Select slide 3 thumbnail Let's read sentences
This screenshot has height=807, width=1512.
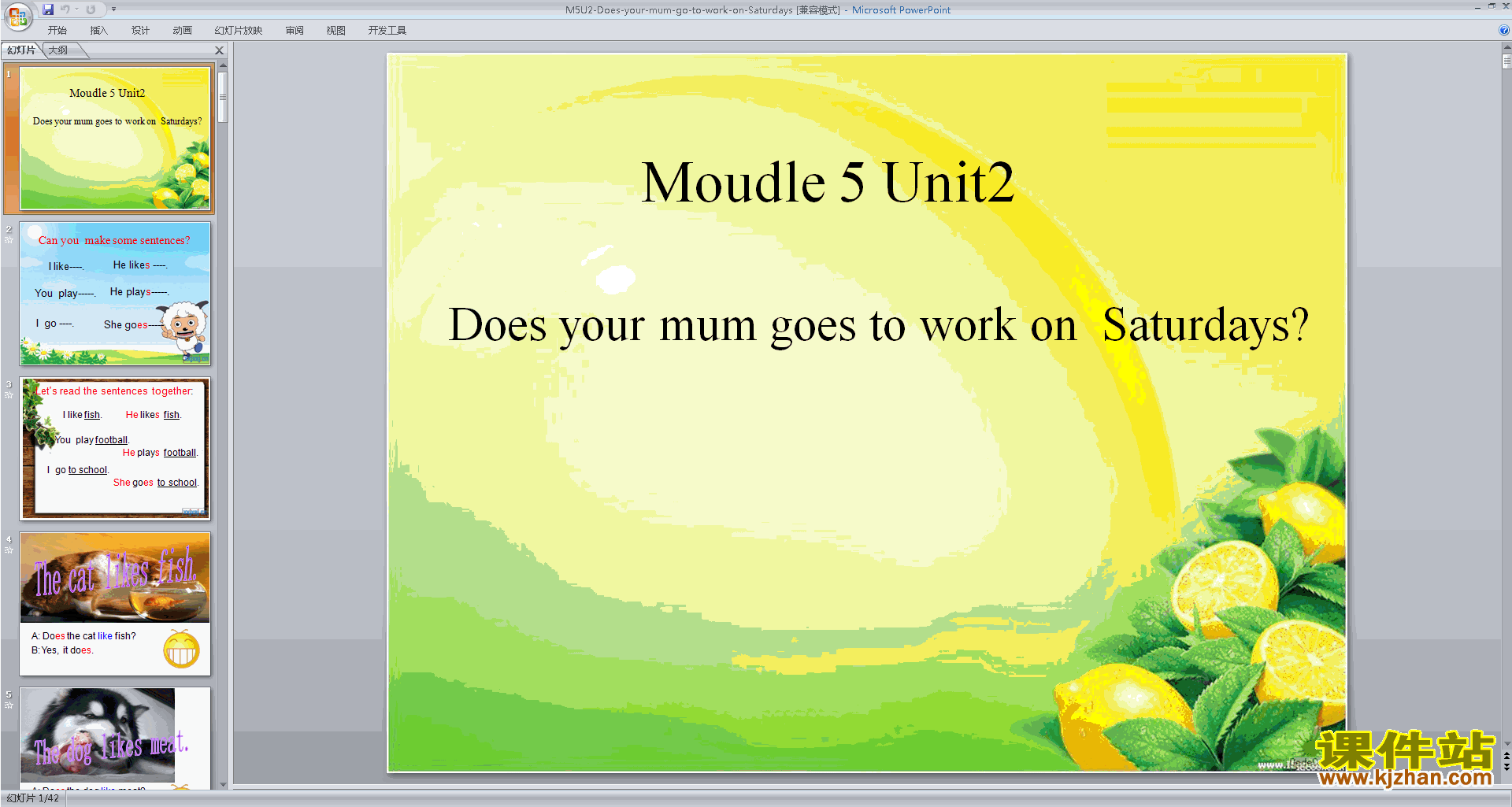pyautogui.click(x=115, y=449)
